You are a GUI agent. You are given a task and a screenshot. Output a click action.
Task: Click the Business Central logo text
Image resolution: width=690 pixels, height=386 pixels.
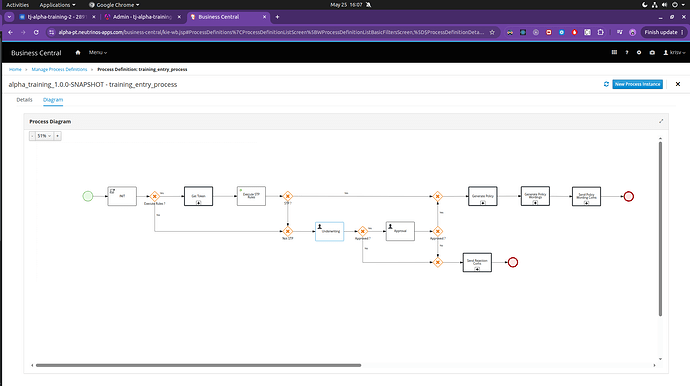coord(36,53)
